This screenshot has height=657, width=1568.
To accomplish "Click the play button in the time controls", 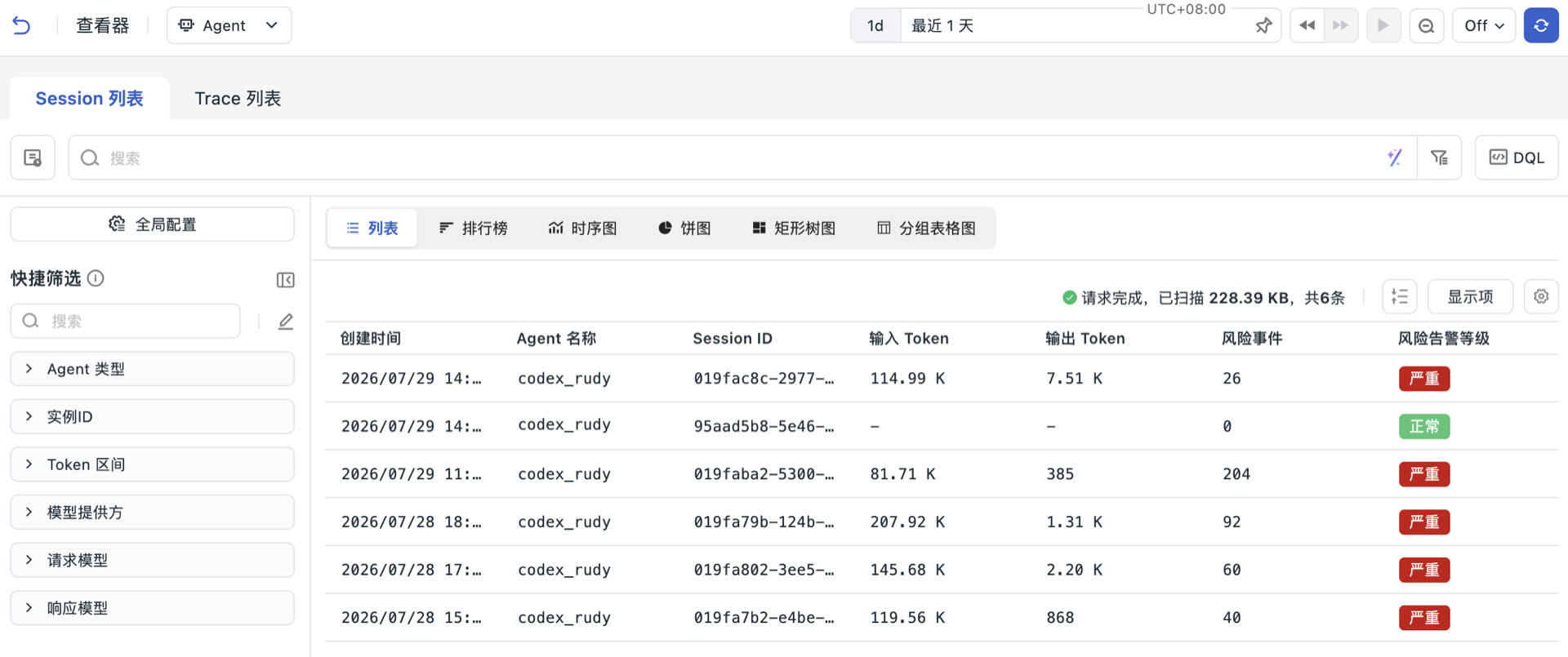I will coord(1383,25).
